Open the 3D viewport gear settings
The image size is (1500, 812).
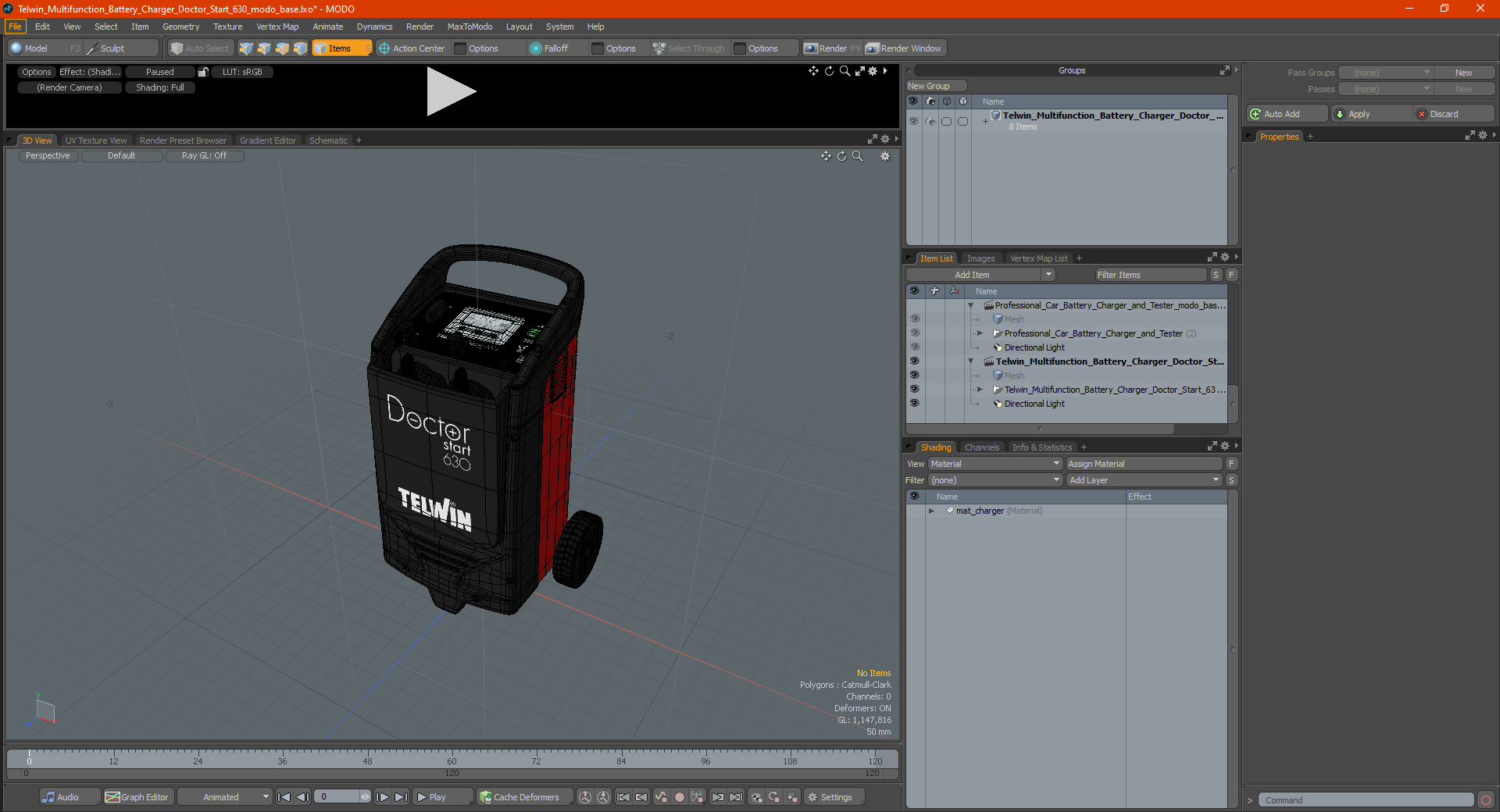tap(885, 156)
